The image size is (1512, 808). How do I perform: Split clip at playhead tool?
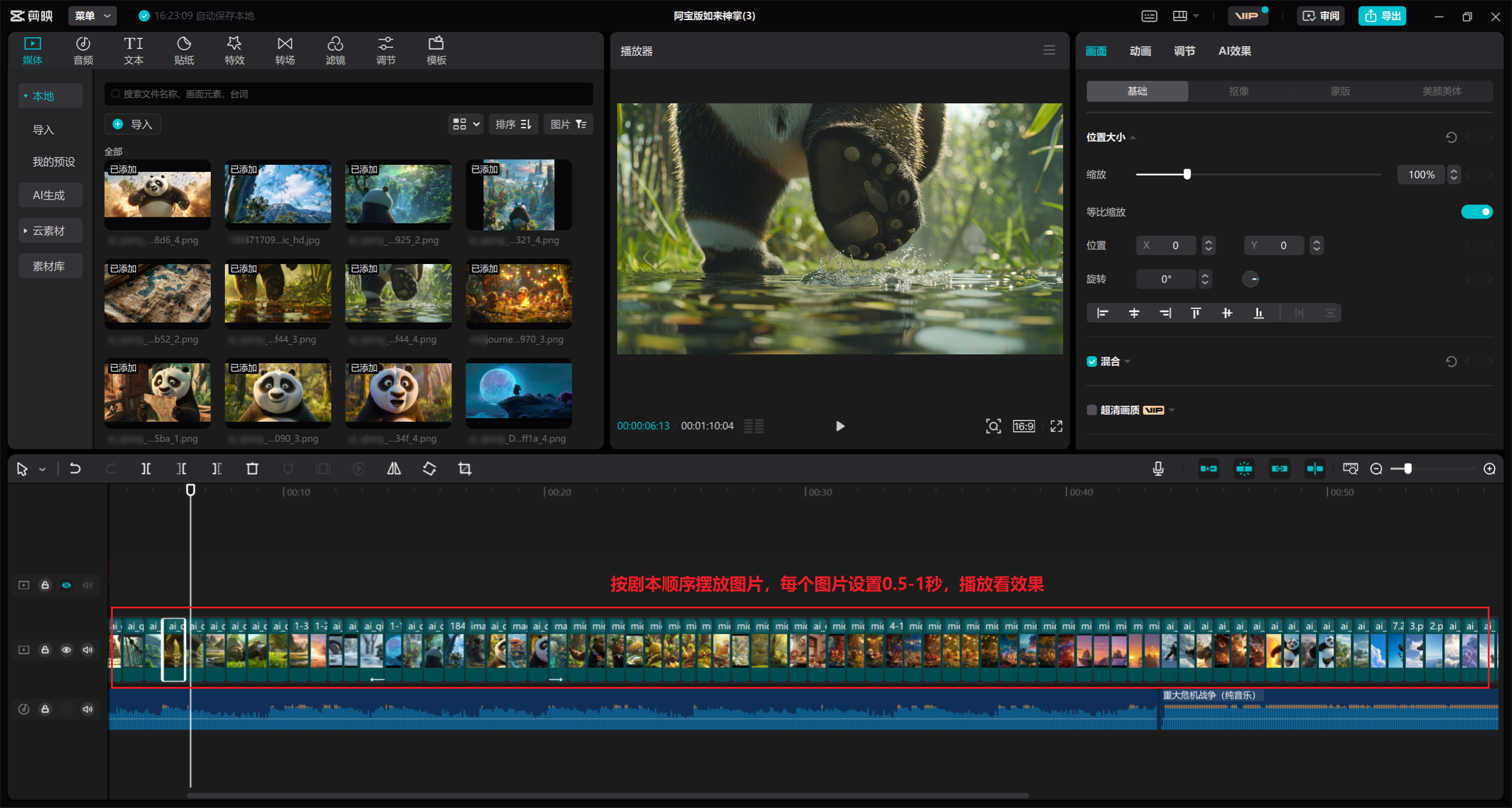146,469
